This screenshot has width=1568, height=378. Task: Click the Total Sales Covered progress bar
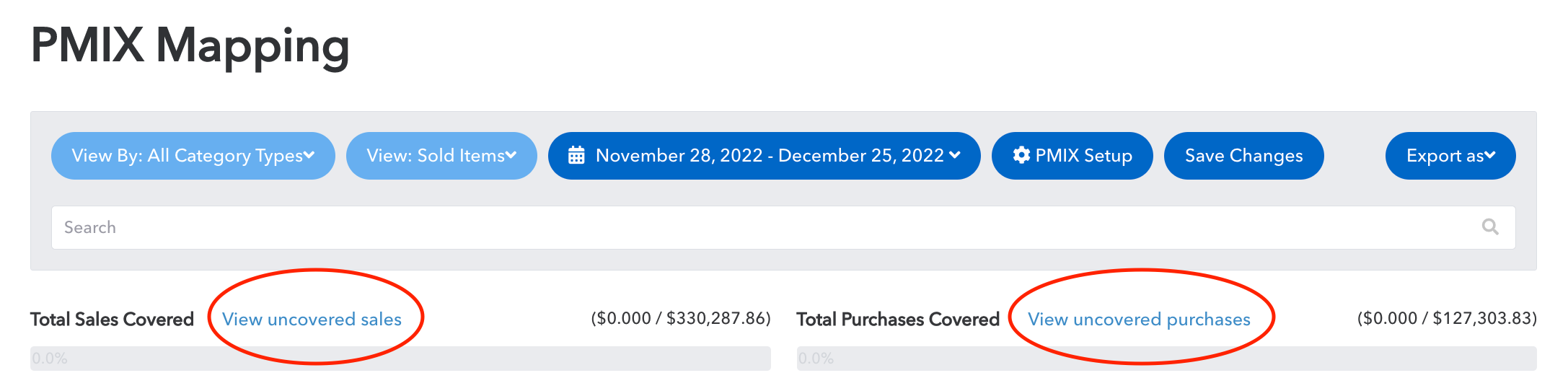coord(400,359)
